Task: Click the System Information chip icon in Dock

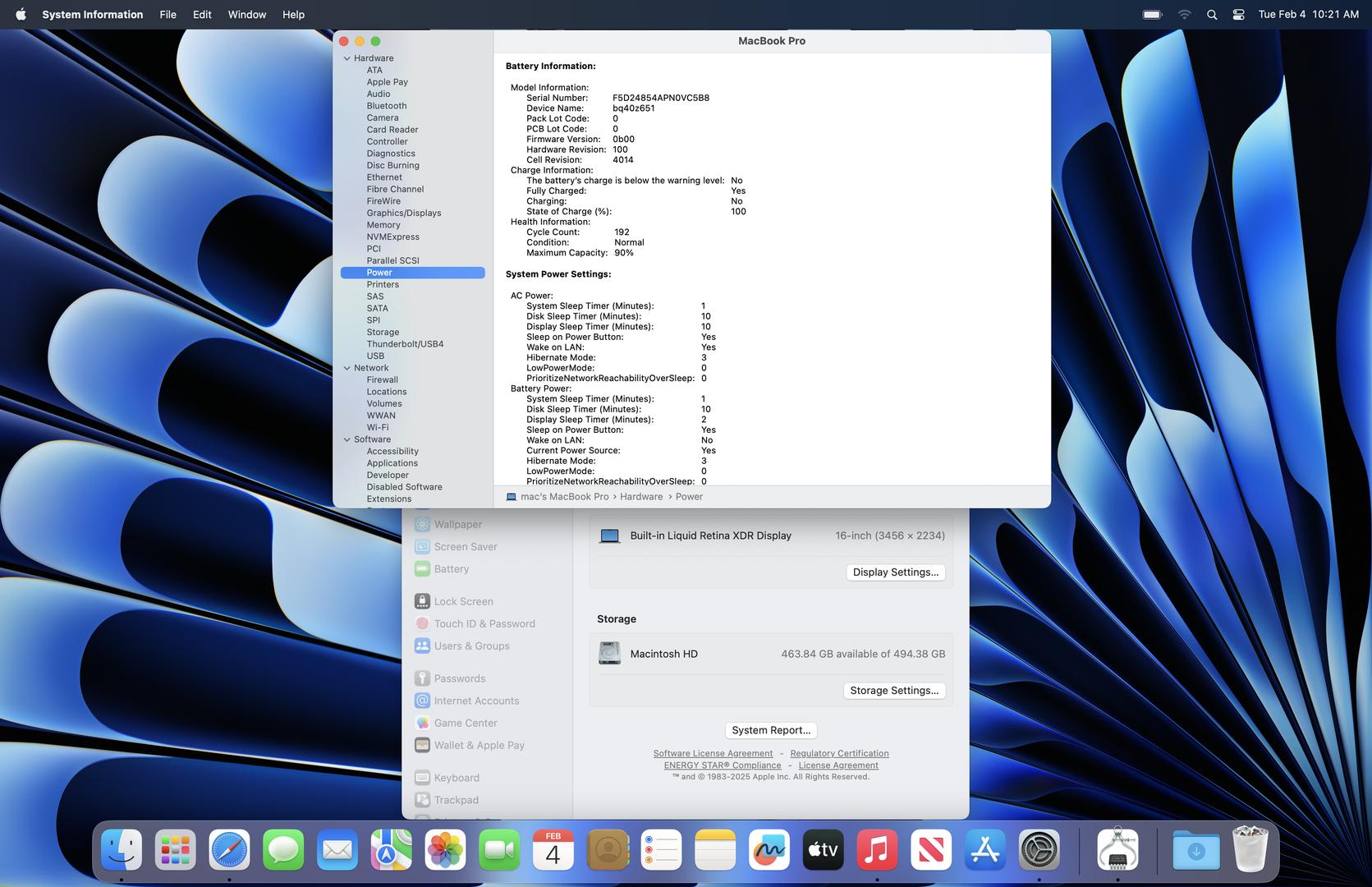Action: click(1117, 850)
